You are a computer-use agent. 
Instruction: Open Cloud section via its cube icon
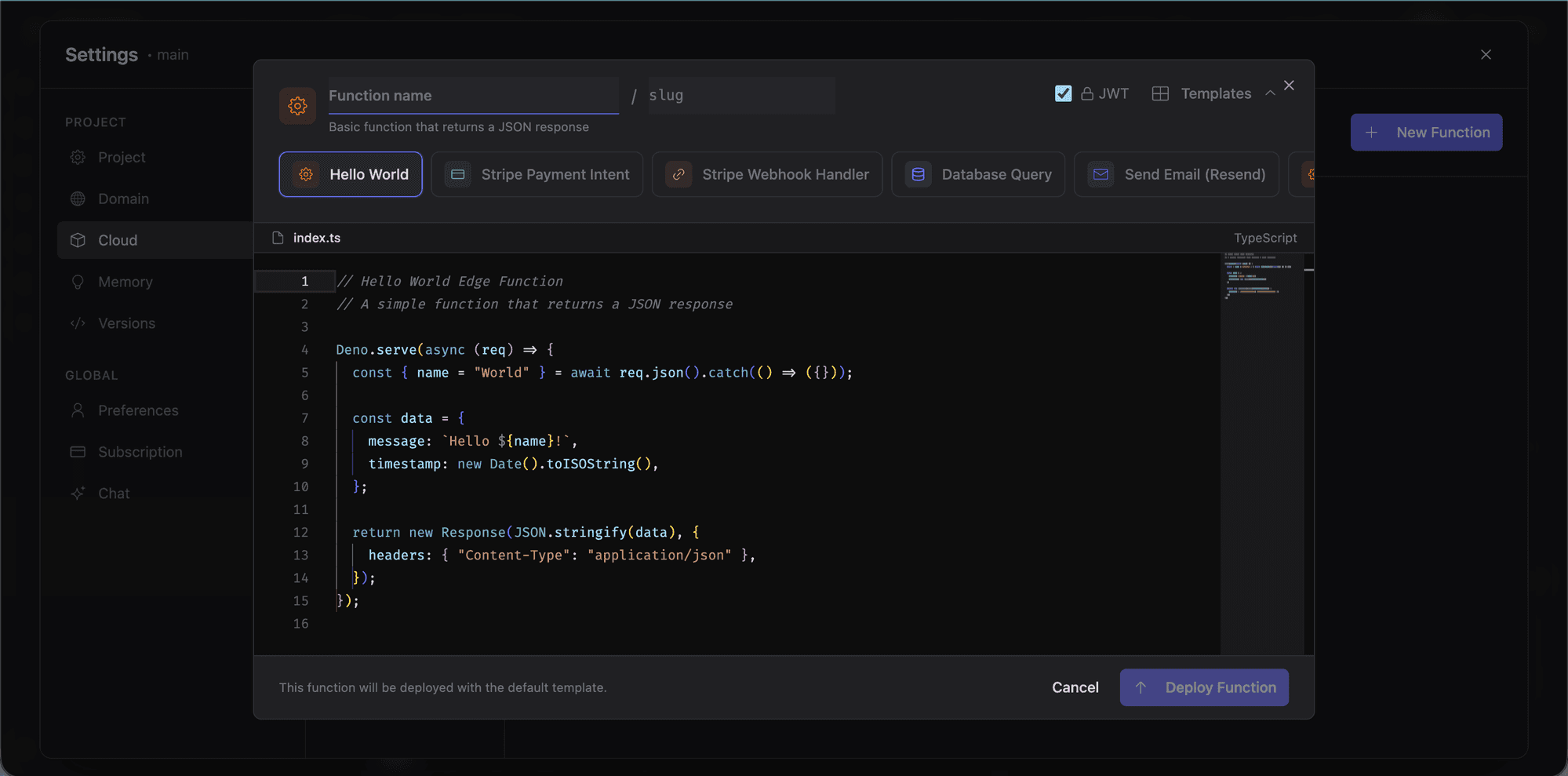click(x=78, y=239)
